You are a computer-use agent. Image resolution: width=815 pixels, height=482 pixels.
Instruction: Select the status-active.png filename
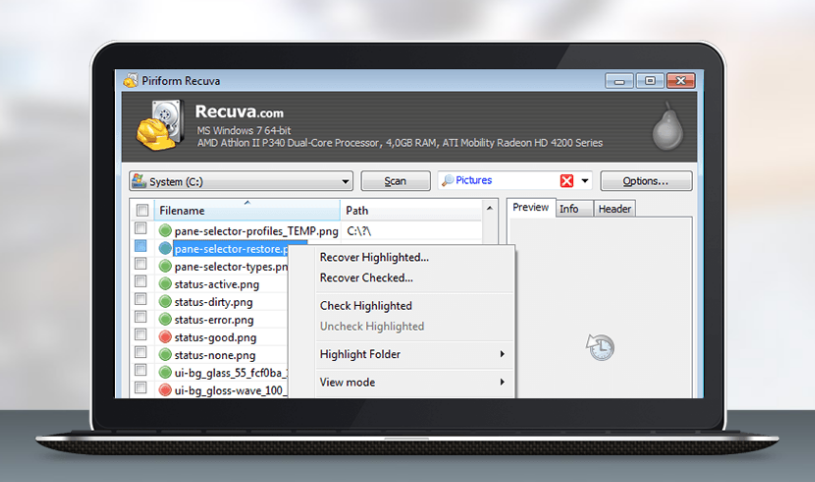pos(217,284)
